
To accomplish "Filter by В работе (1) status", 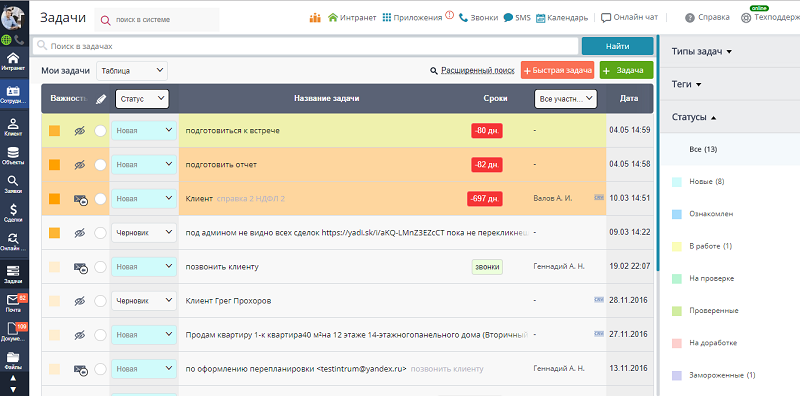I will pyautogui.click(x=710, y=246).
